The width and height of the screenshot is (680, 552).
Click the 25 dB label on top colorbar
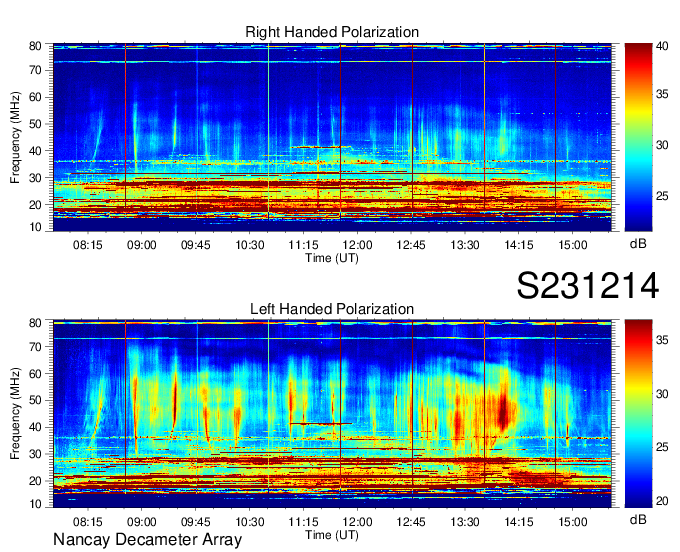click(662, 196)
